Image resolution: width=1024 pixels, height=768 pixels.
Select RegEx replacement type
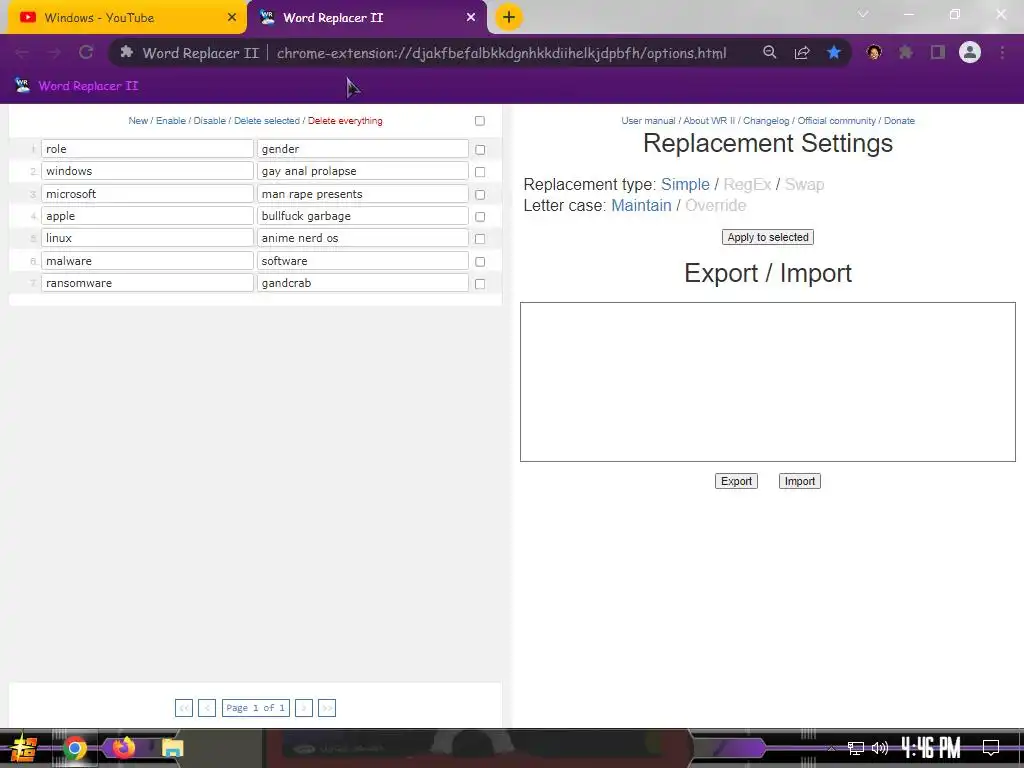pos(747,184)
